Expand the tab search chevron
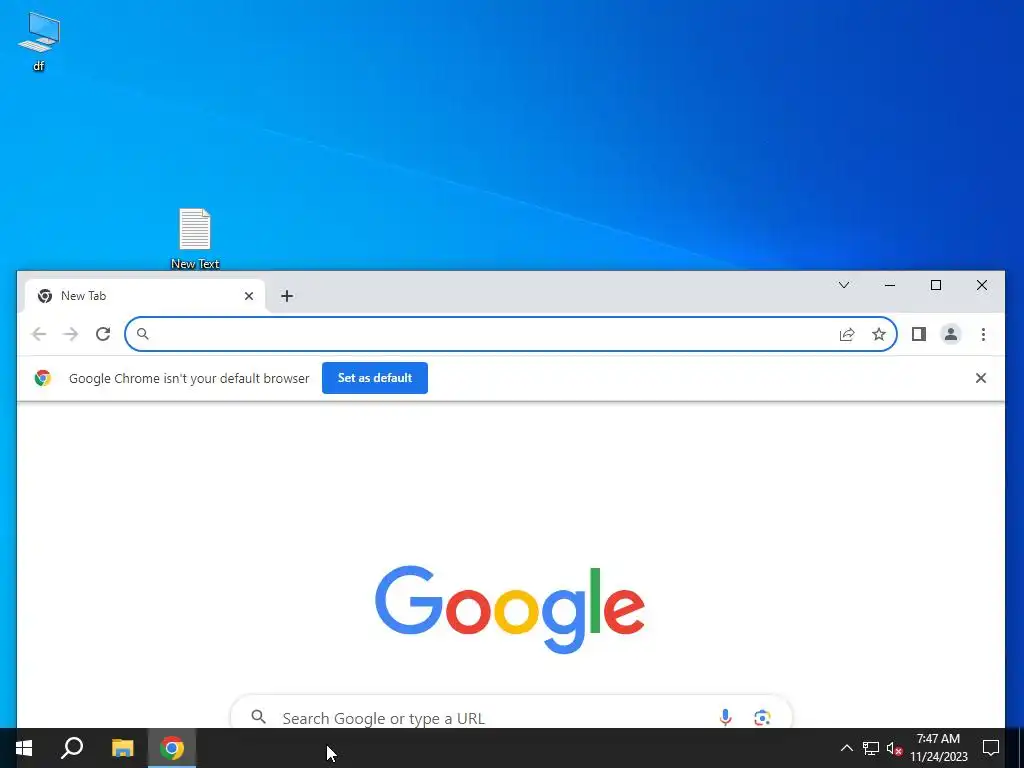 [x=844, y=285]
